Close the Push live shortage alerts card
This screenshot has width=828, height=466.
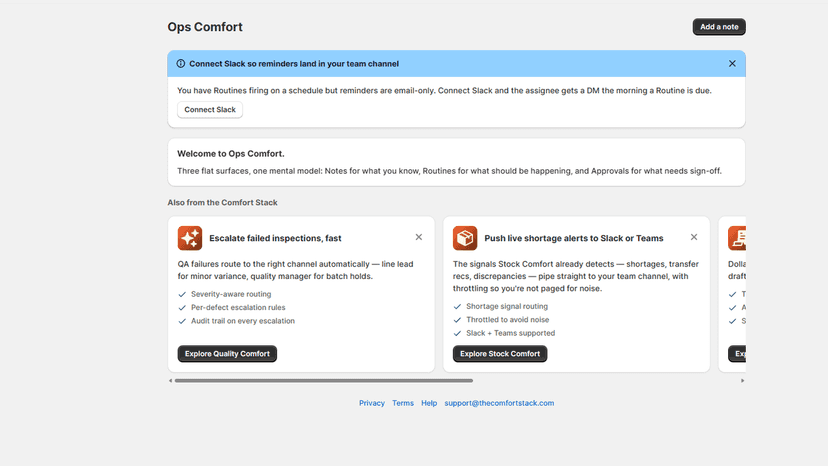pos(694,237)
